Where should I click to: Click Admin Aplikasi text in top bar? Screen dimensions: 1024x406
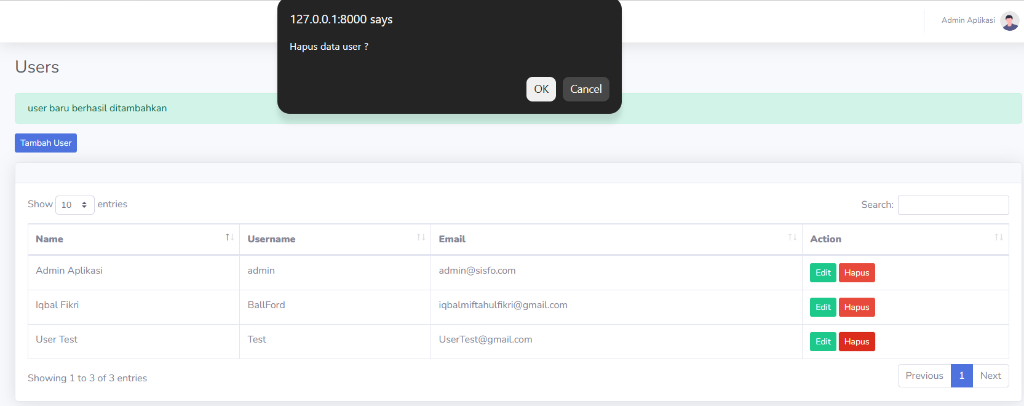pos(968,21)
